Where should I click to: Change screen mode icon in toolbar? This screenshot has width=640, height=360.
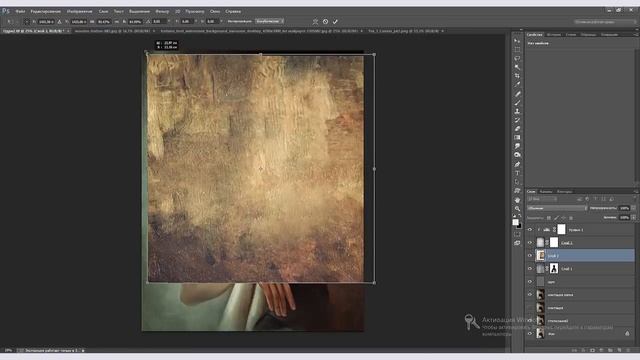pos(517,243)
